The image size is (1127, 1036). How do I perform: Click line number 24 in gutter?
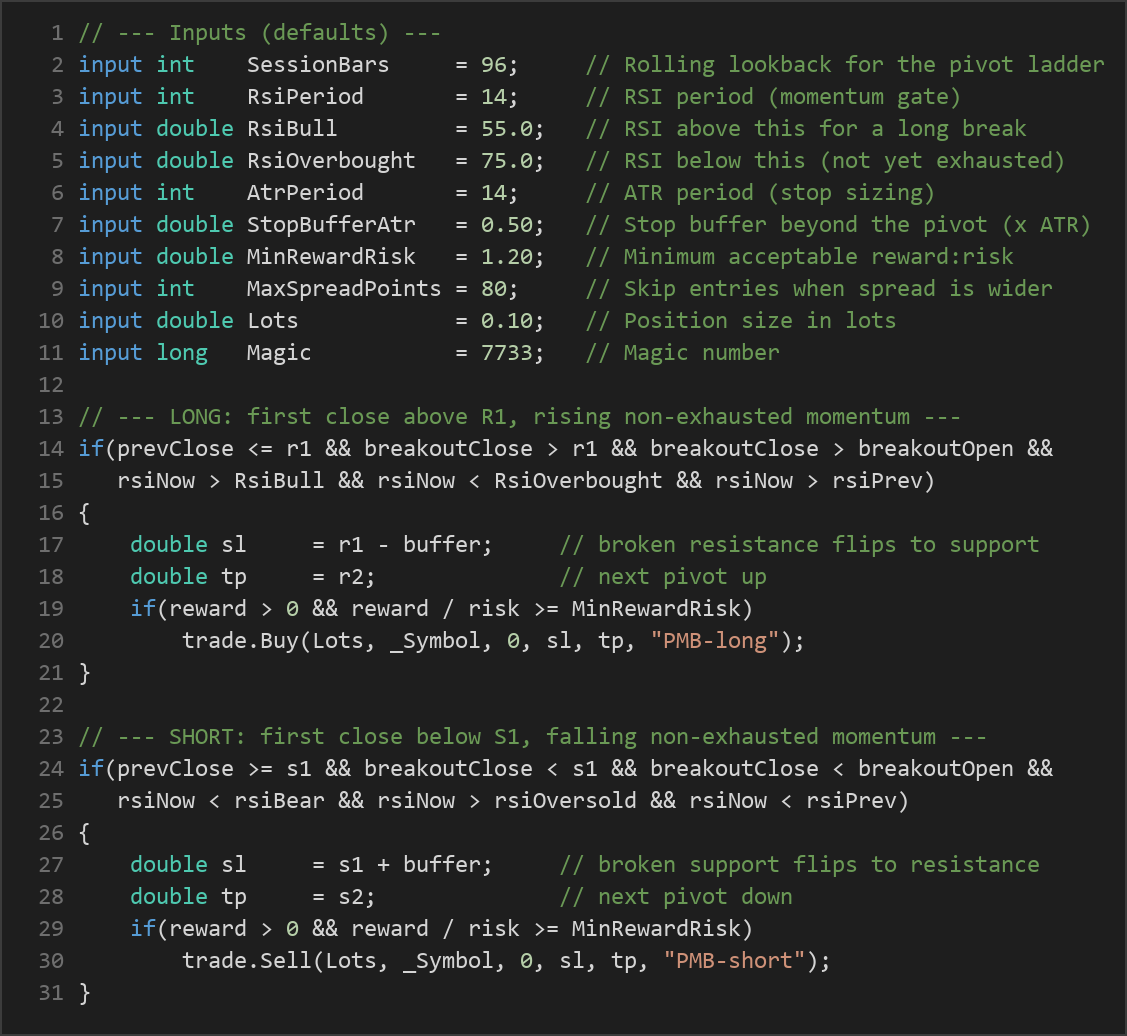point(51,769)
